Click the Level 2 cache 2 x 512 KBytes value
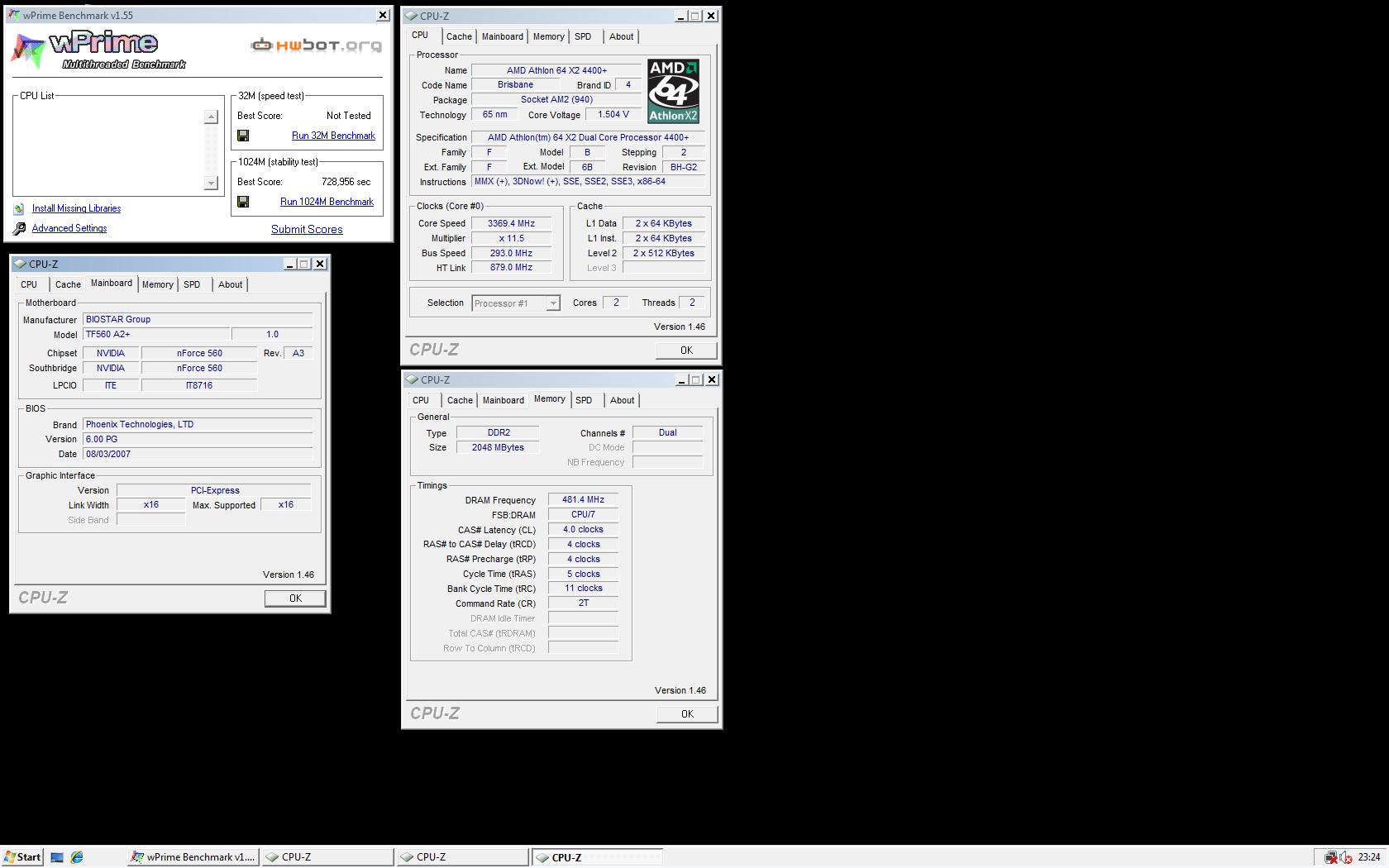 coord(664,253)
